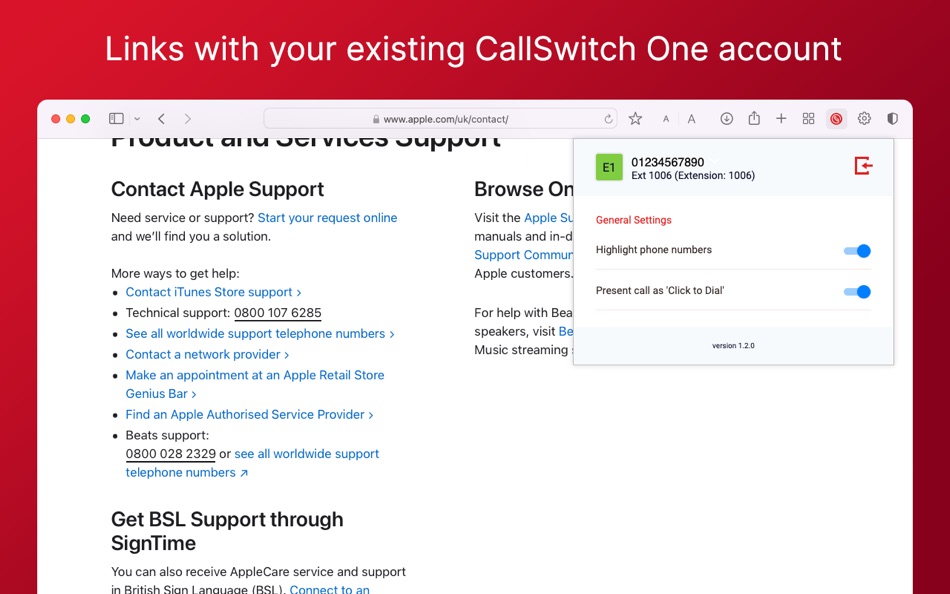Increase text size with large A
Viewport: 950px width, 594px height.
coord(691,119)
